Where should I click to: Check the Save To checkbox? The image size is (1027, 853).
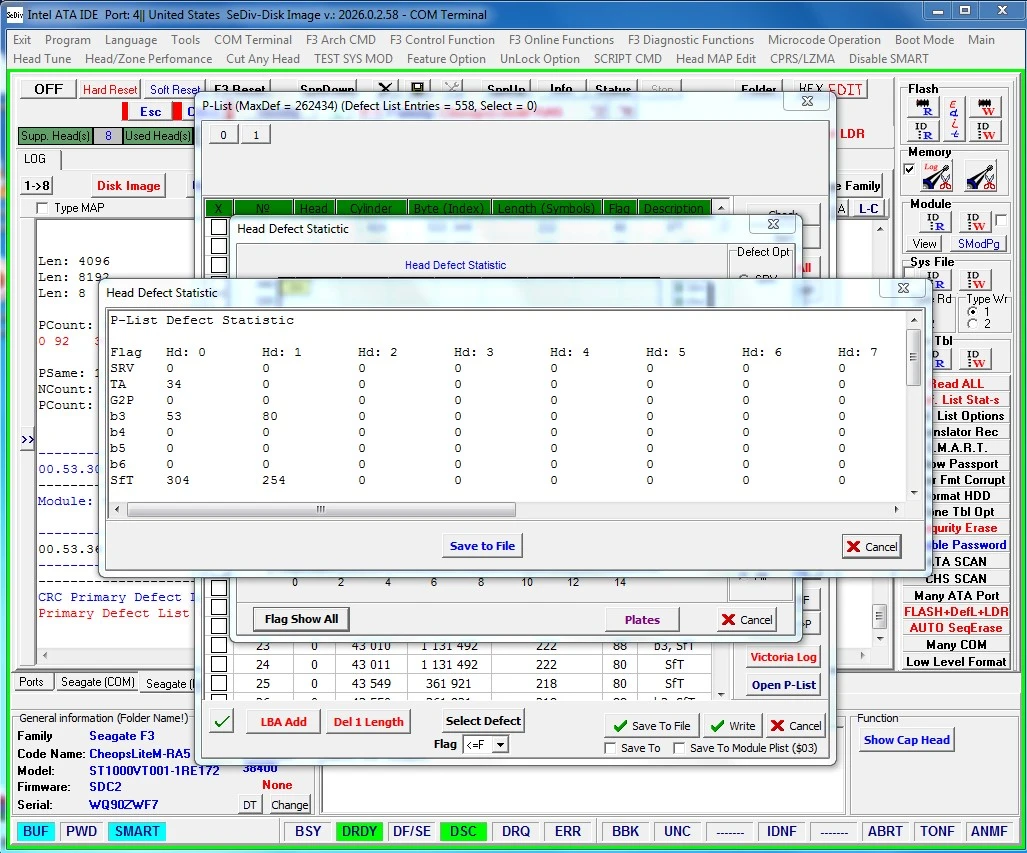610,748
